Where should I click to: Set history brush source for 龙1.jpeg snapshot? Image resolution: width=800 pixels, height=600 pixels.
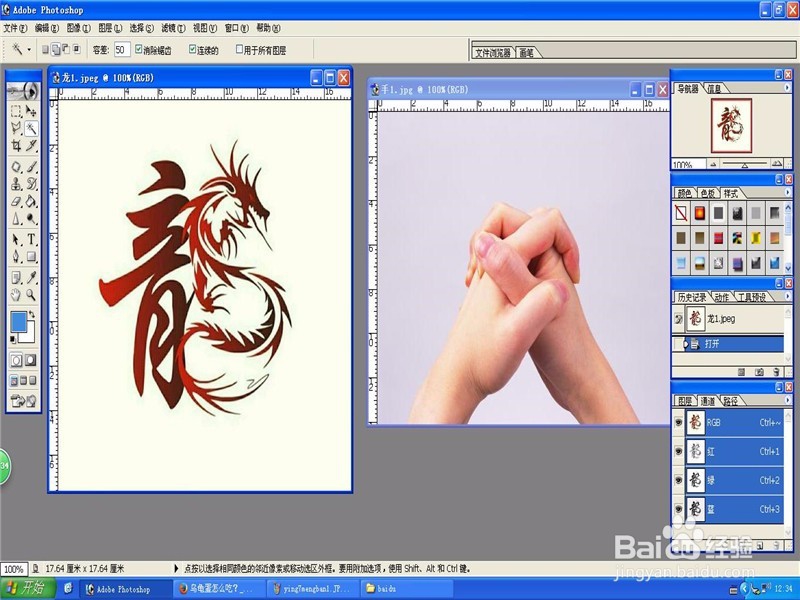click(678, 319)
